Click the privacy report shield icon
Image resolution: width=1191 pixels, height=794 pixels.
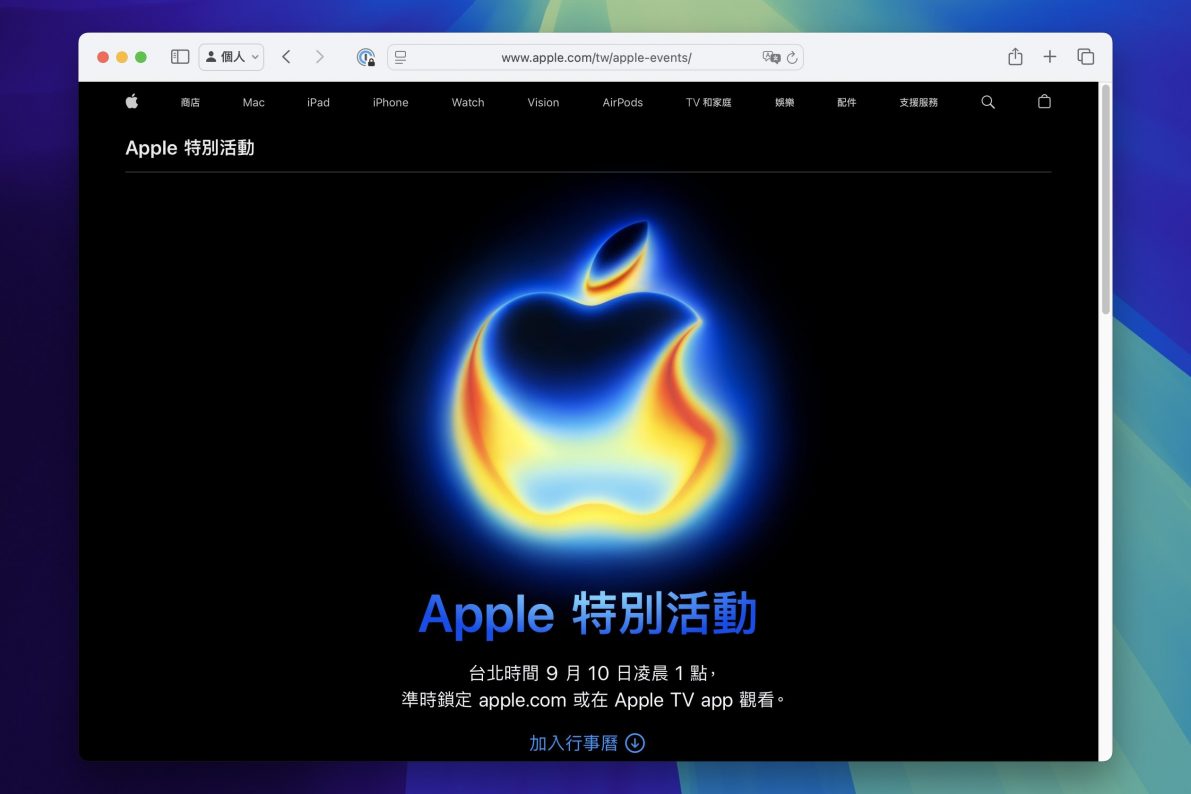pyautogui.click(x=366, y=58)
